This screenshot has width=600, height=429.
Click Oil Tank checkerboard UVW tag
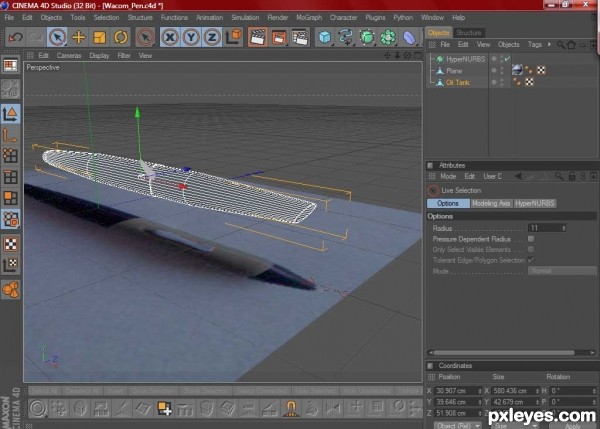[x=529, y=82]
